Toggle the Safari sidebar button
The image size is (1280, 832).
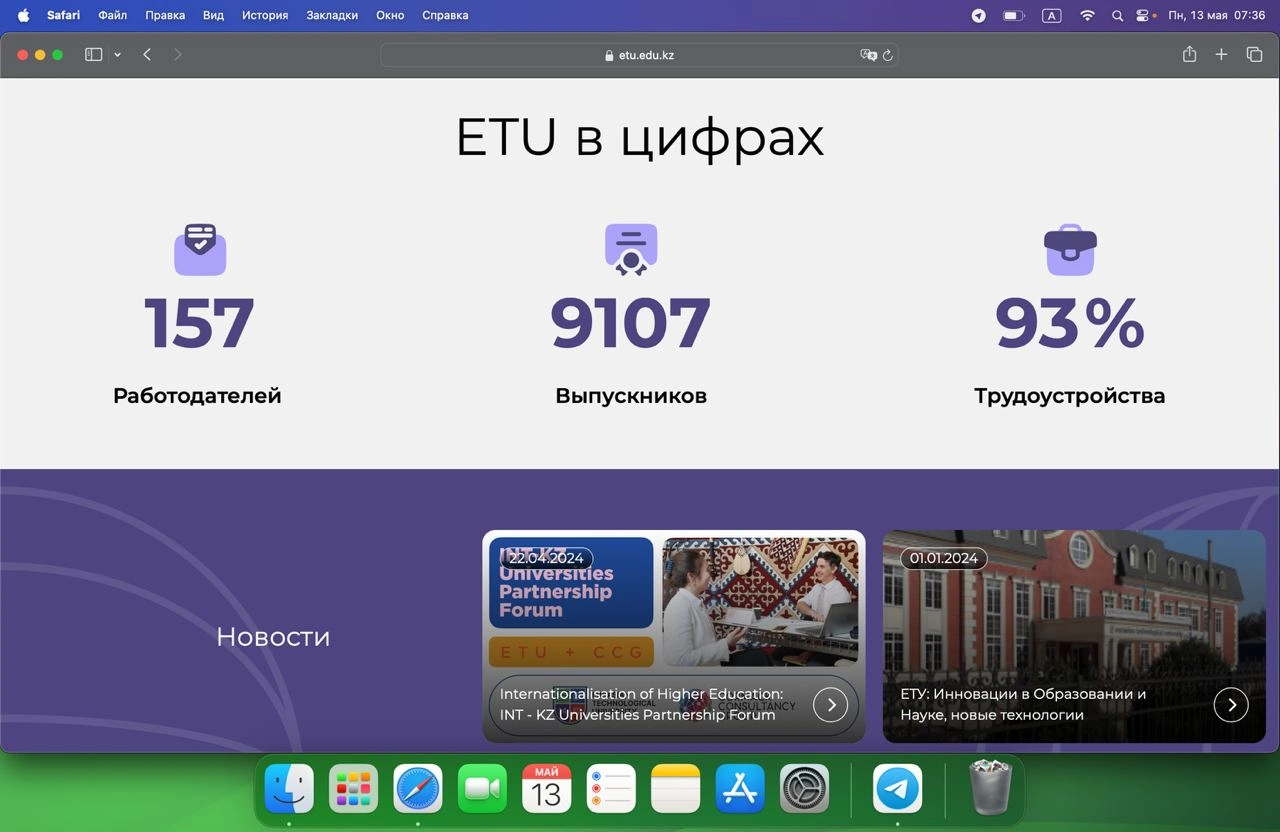point(94,55)
